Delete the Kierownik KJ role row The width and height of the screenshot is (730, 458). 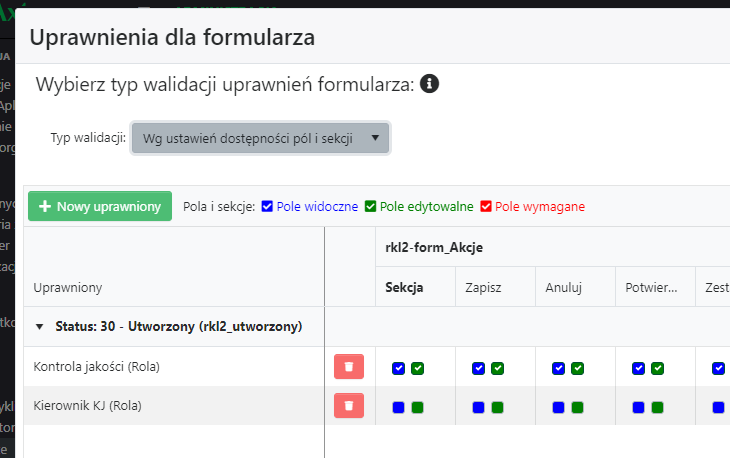(348, 406)
